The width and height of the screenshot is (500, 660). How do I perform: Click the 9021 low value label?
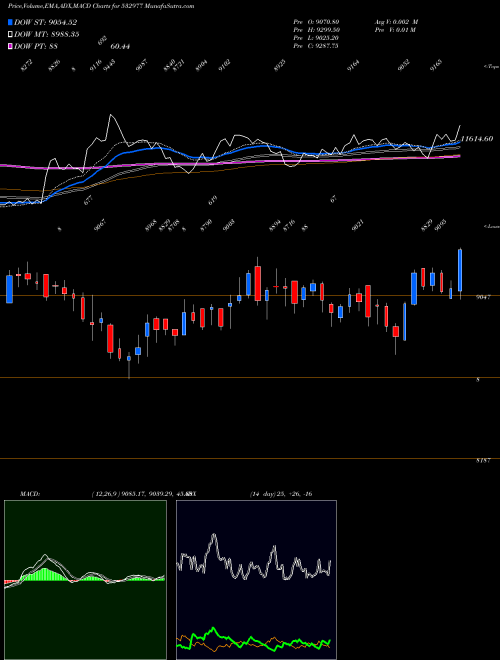(358, 225)
